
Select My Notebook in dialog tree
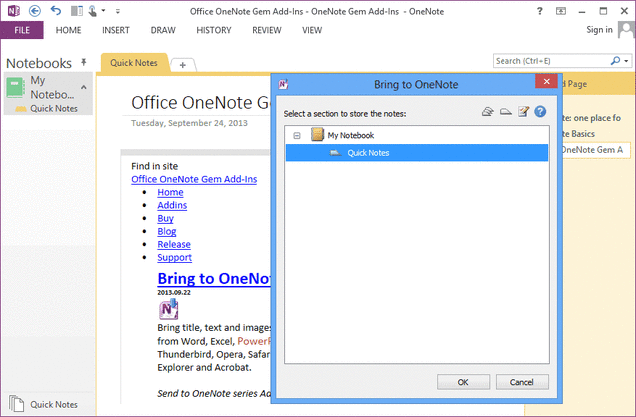point(350,135)
